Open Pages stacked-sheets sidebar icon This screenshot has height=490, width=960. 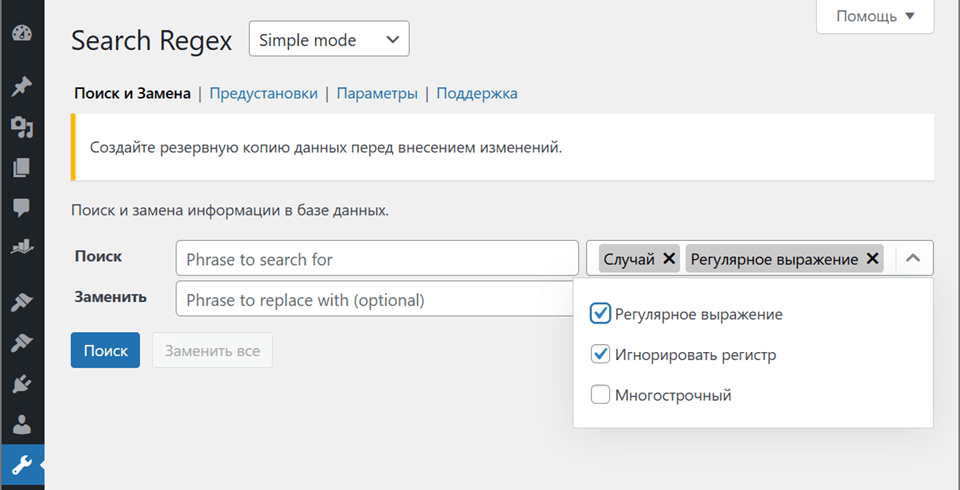click(22, 167)
